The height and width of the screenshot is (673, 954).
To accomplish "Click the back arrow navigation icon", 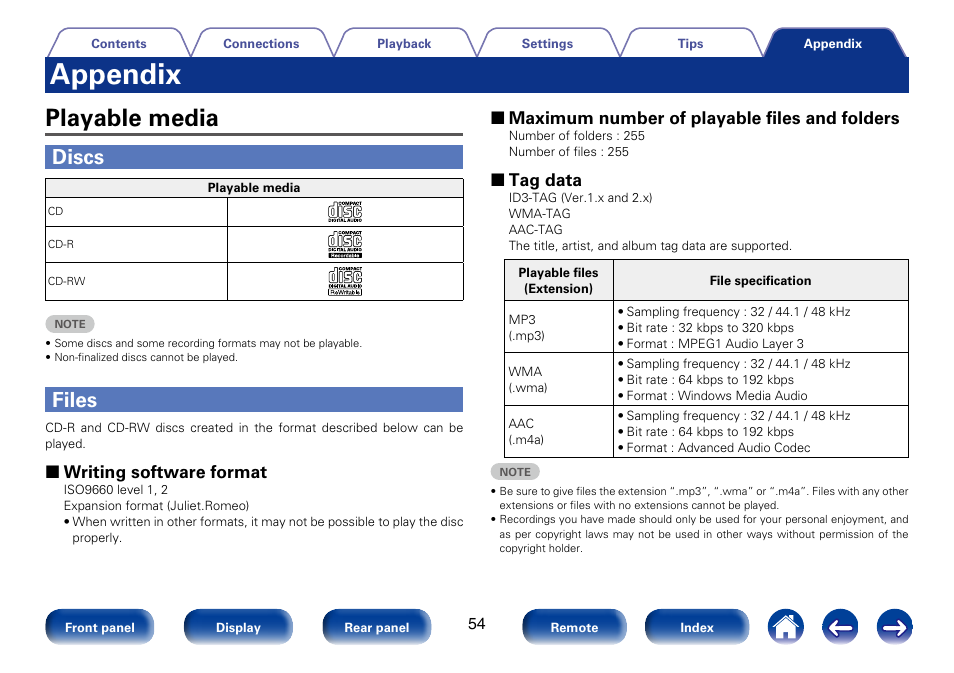I will click(x=840, y=627).
